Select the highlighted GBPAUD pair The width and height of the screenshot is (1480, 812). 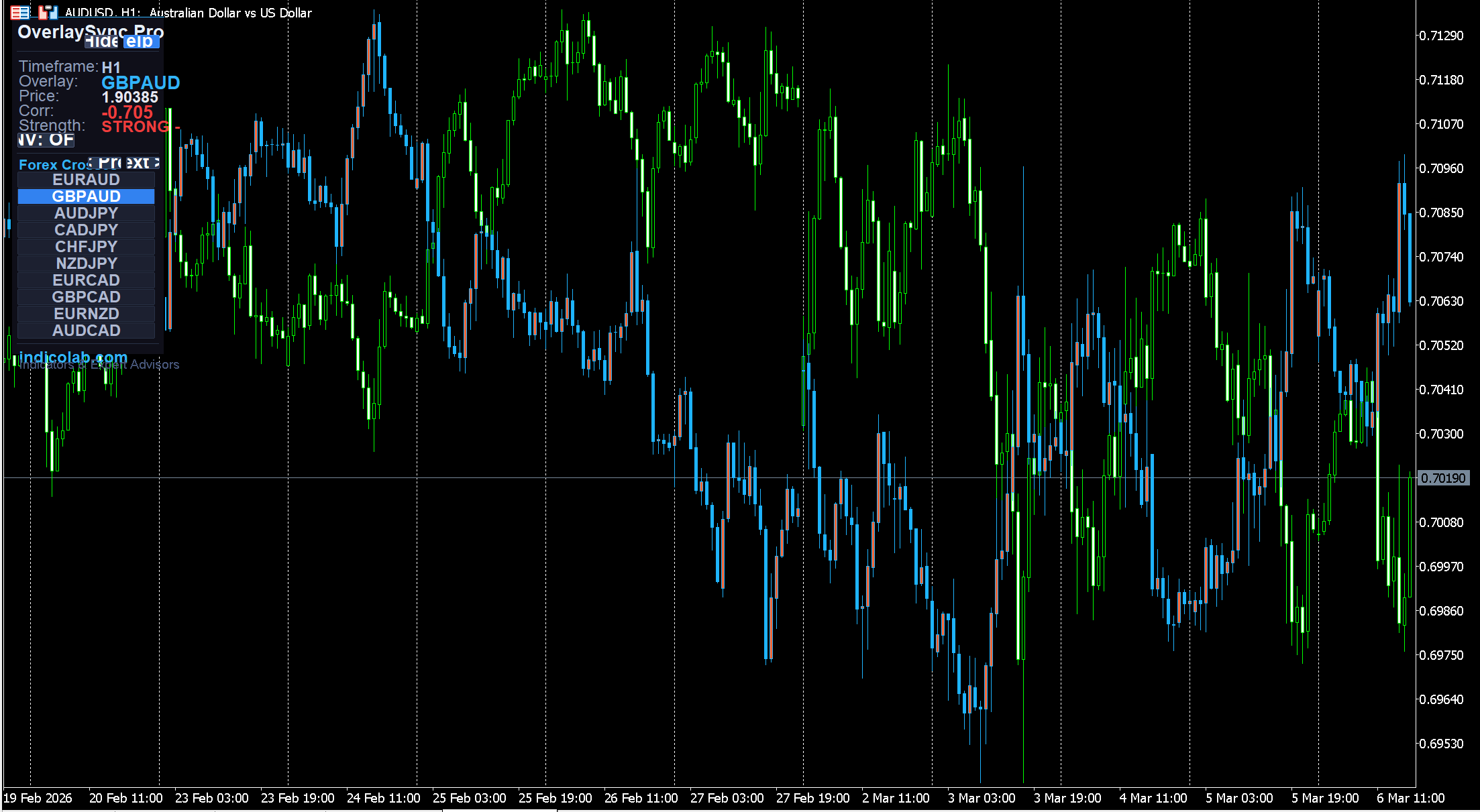tap(86, 196)
